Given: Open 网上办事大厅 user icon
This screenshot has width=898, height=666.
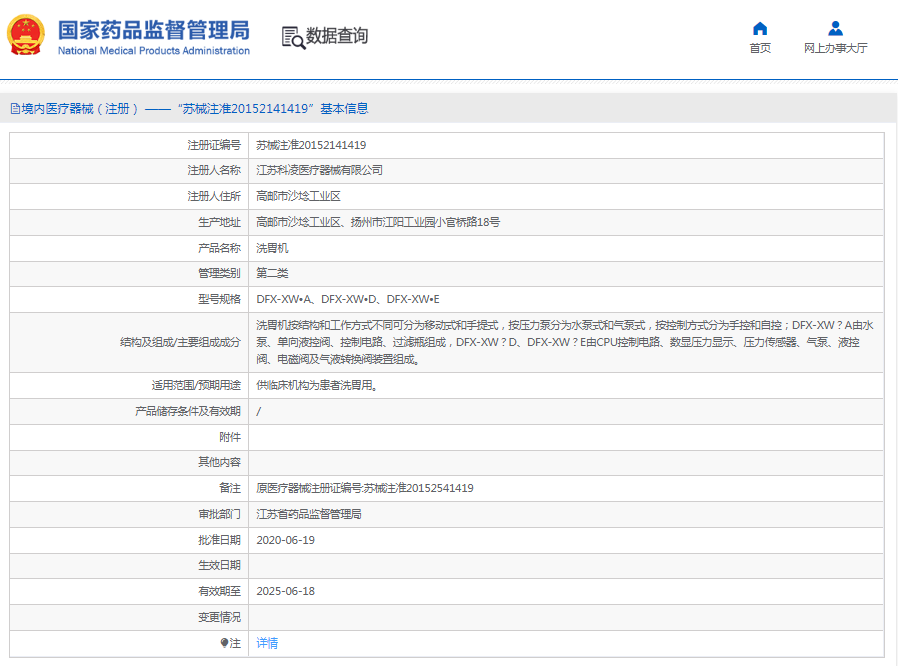Looking at the screenshot, I should tap(836, 28).
